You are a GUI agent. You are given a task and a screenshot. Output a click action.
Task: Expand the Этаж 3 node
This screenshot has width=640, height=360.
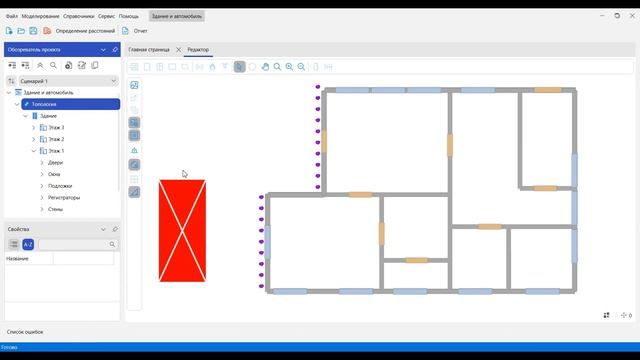click(33, 127)
